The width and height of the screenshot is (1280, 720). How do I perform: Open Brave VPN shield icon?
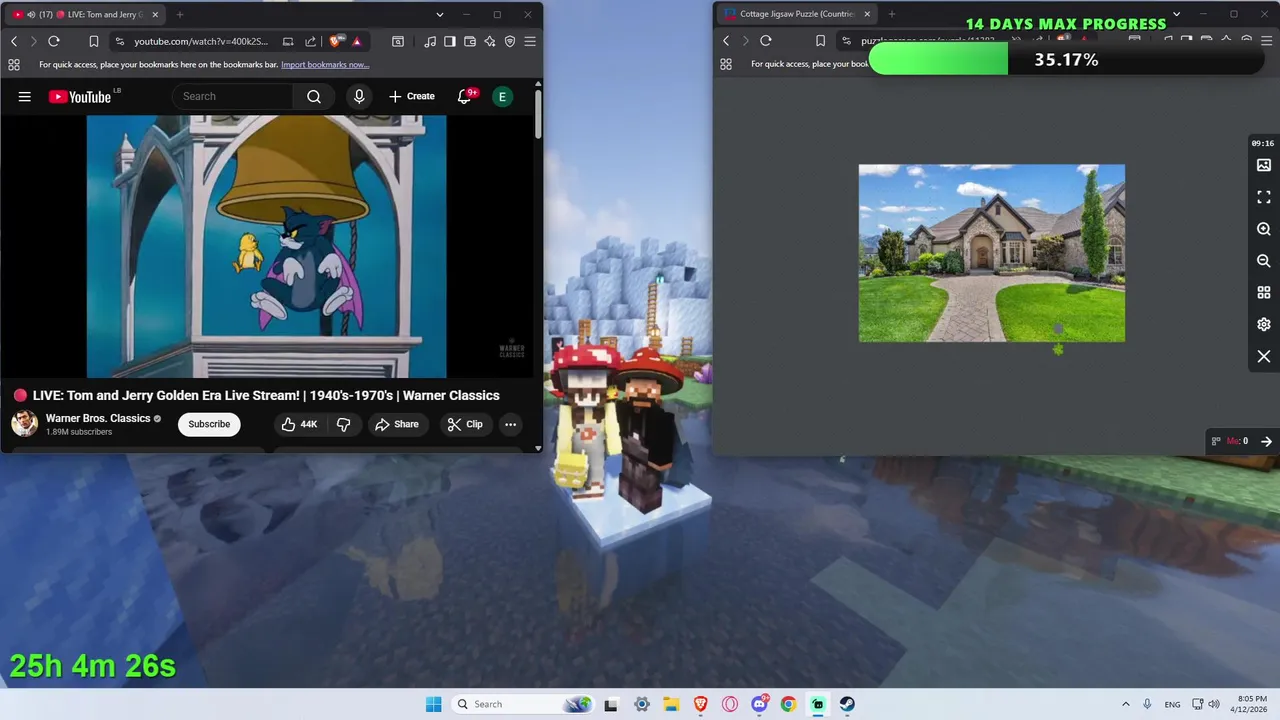coord(510,41)
